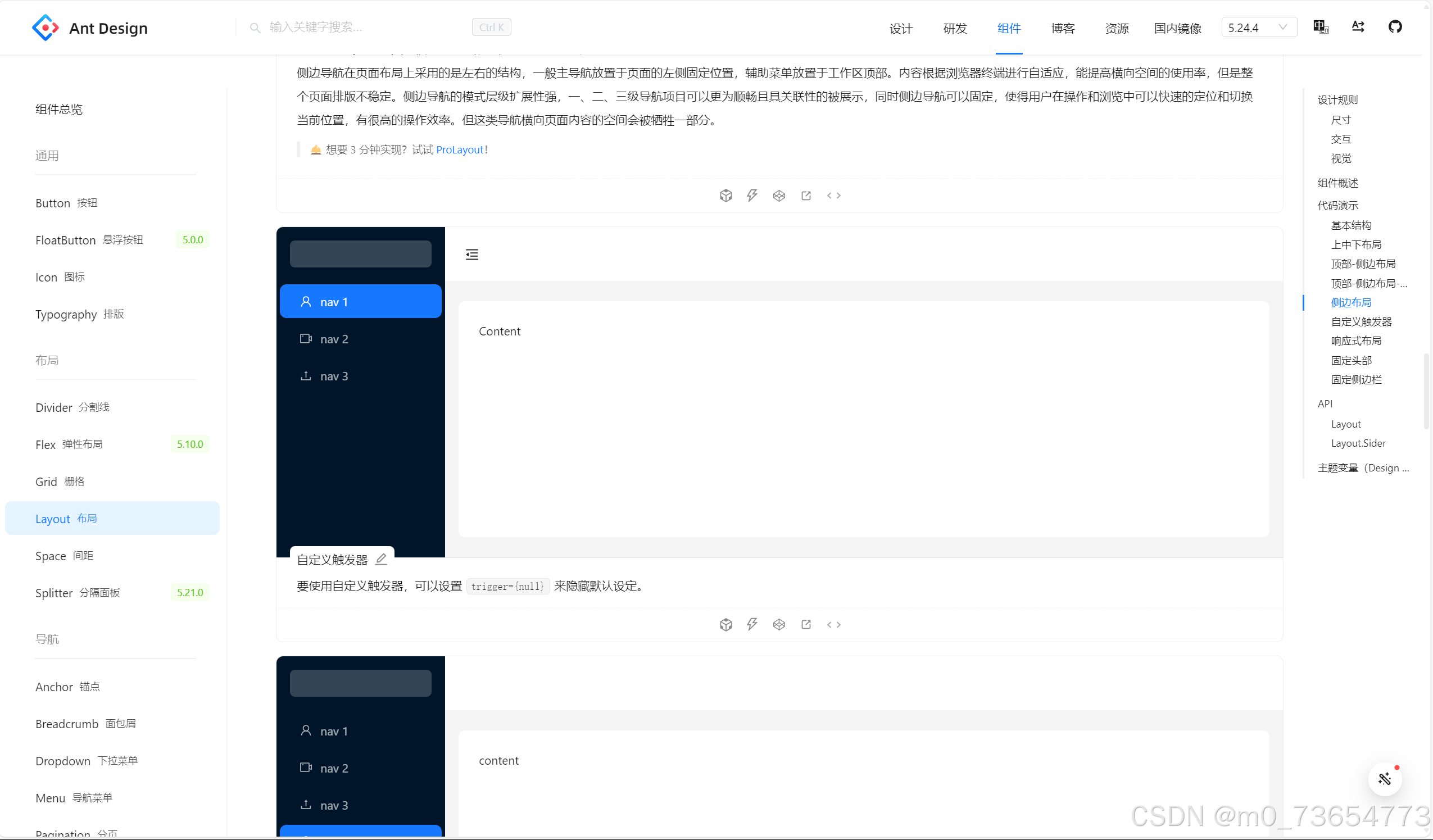Go to Anchor 锚点 page
The image size is (1433, 840).
(x=112, y=687)
